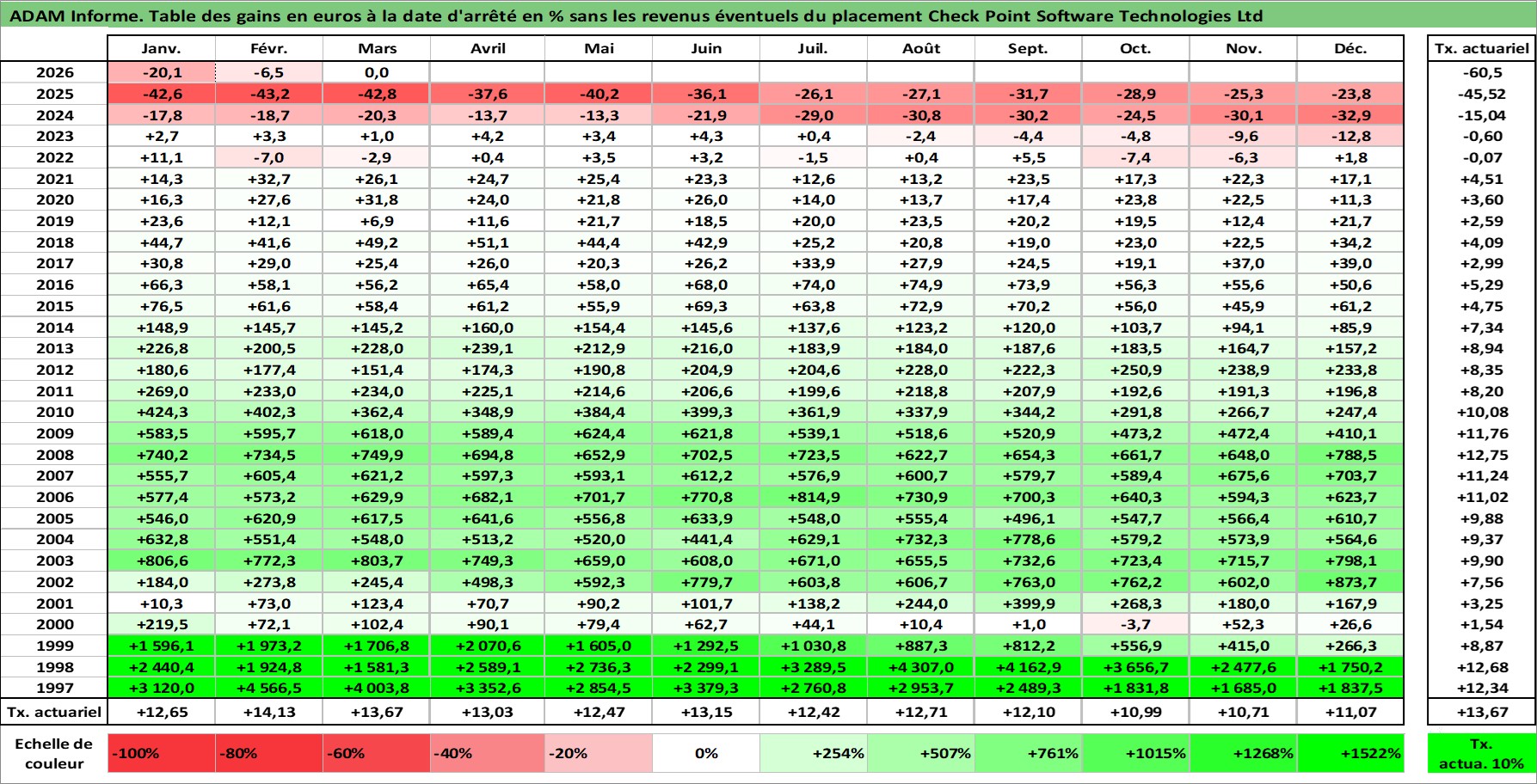Click the +13,67 overall actuarial rate cell
This screenshot has height=784, width=1537.
1481,712
